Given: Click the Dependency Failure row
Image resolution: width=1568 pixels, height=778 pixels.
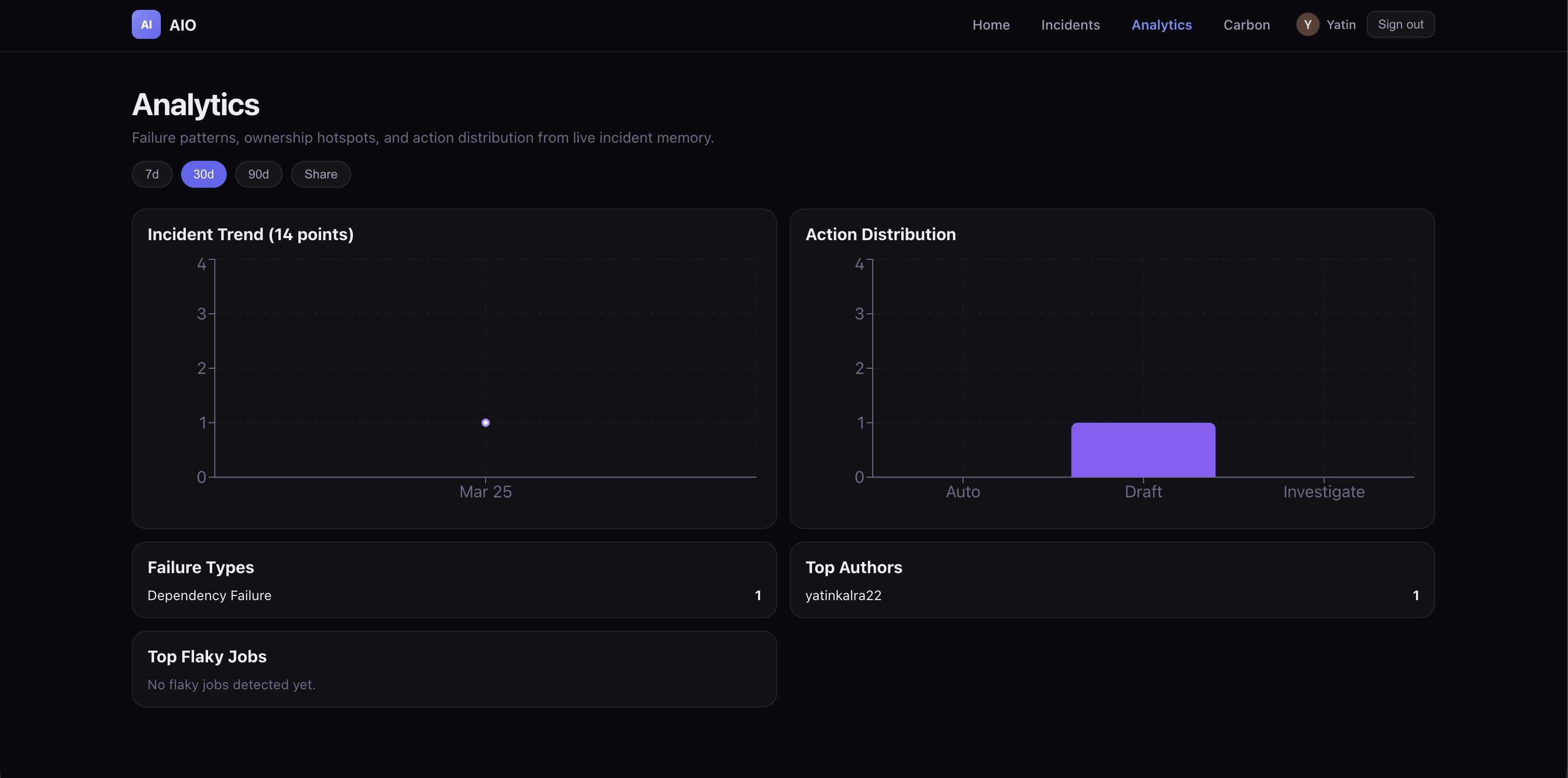Looking at the screenshot, I should click(x=453, y=595).
